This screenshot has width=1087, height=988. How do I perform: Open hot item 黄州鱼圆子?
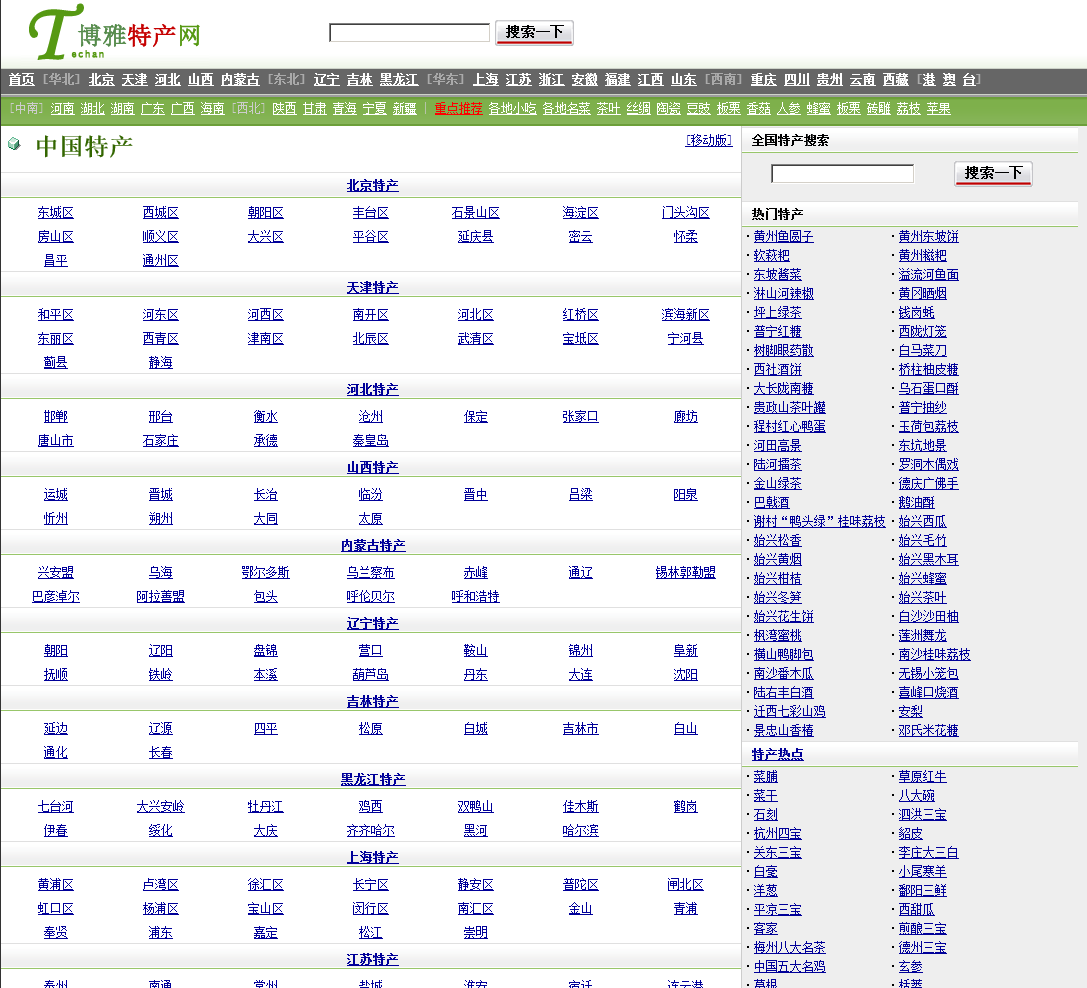point(783,236)
